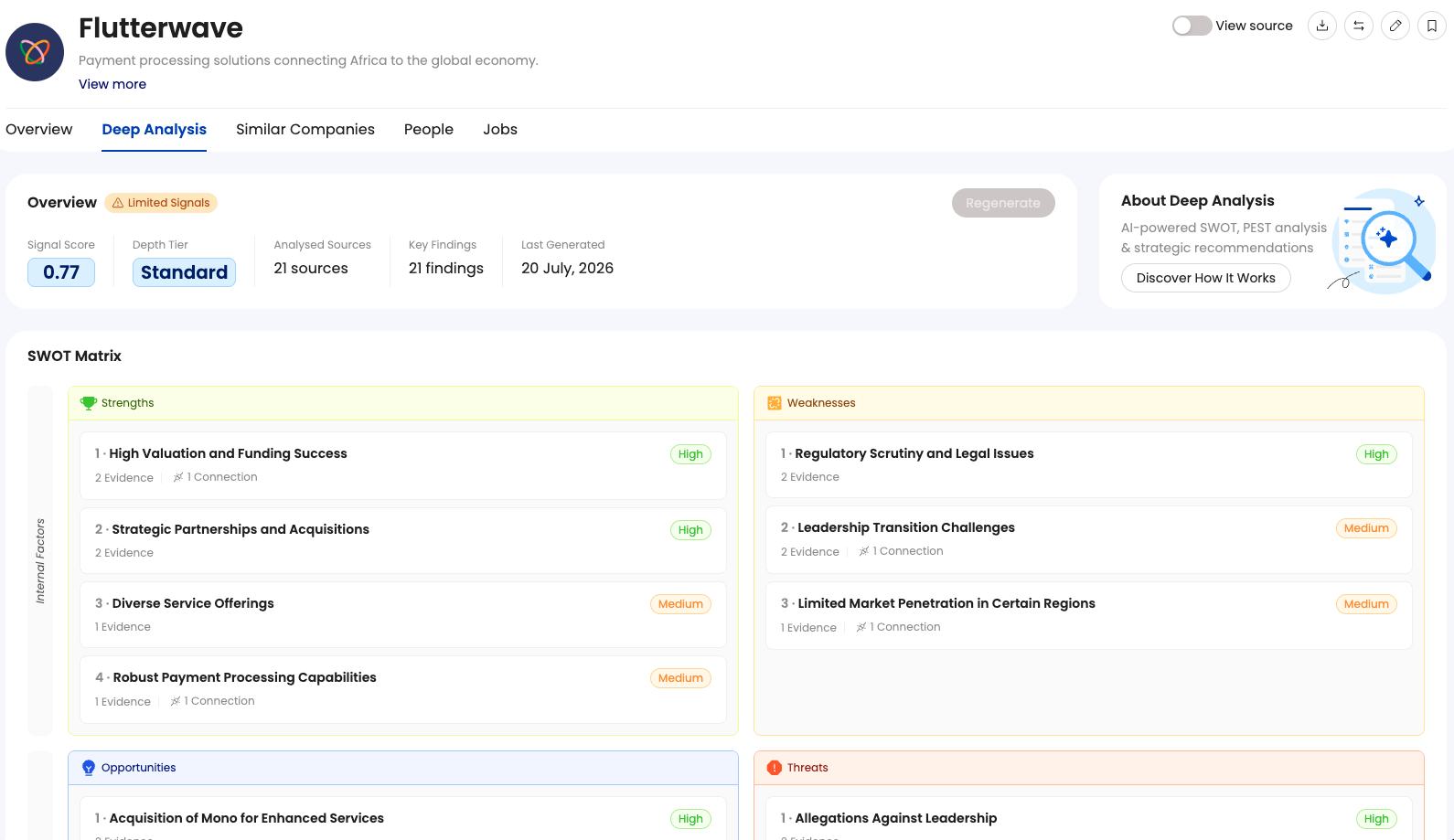Image resolution: width=1454 pixels, height=840 pixels.
Task: Click the Strengths section header
Action: 403,403
